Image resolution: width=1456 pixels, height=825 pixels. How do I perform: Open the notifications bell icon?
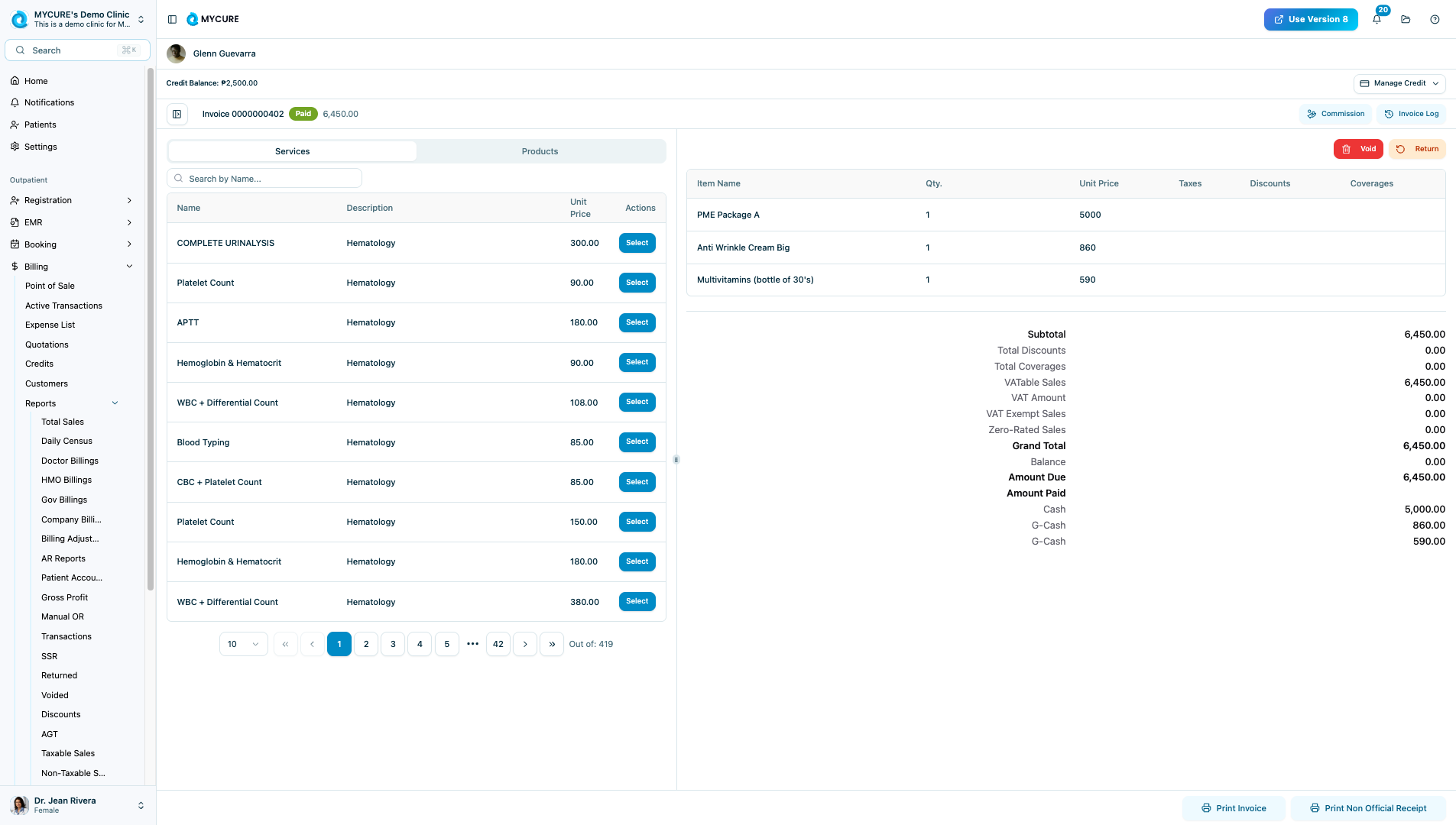1377,20
